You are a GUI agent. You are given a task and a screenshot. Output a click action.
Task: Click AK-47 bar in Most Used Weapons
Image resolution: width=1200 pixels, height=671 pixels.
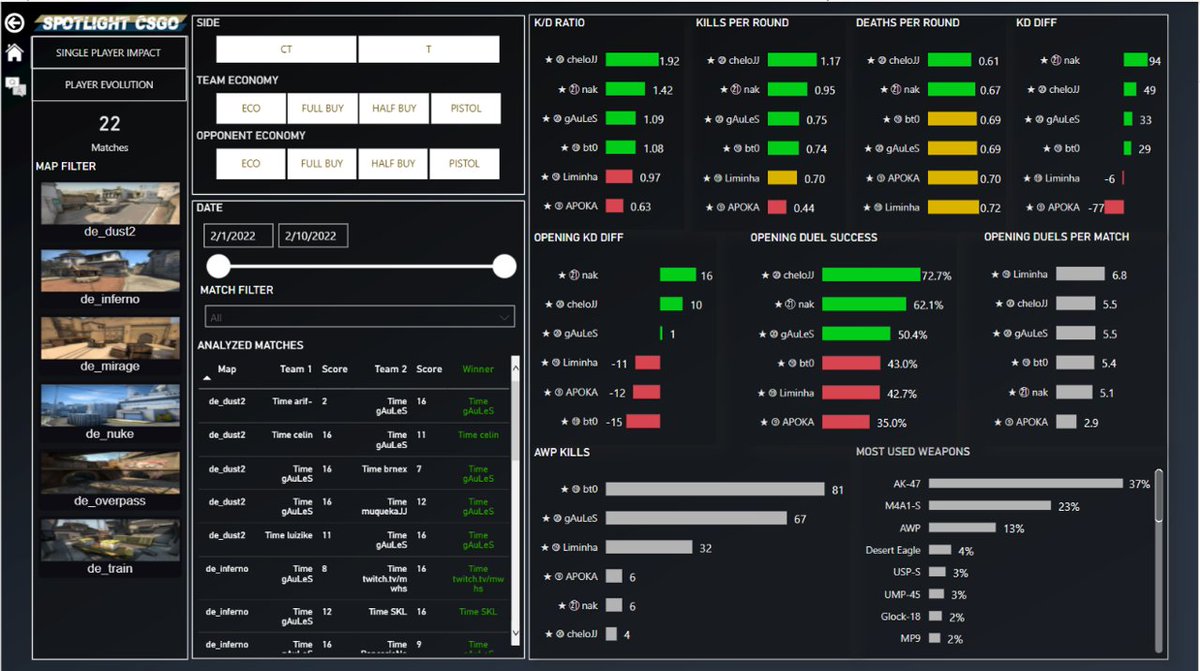tap(1026, 484)
